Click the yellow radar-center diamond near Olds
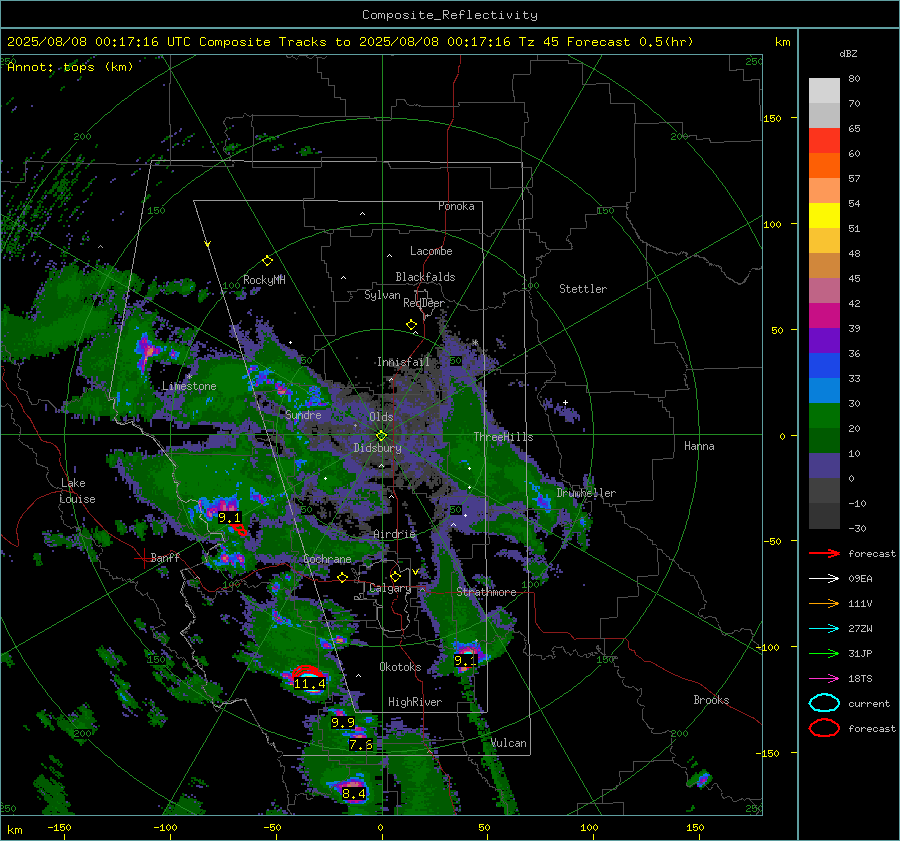 381,436
